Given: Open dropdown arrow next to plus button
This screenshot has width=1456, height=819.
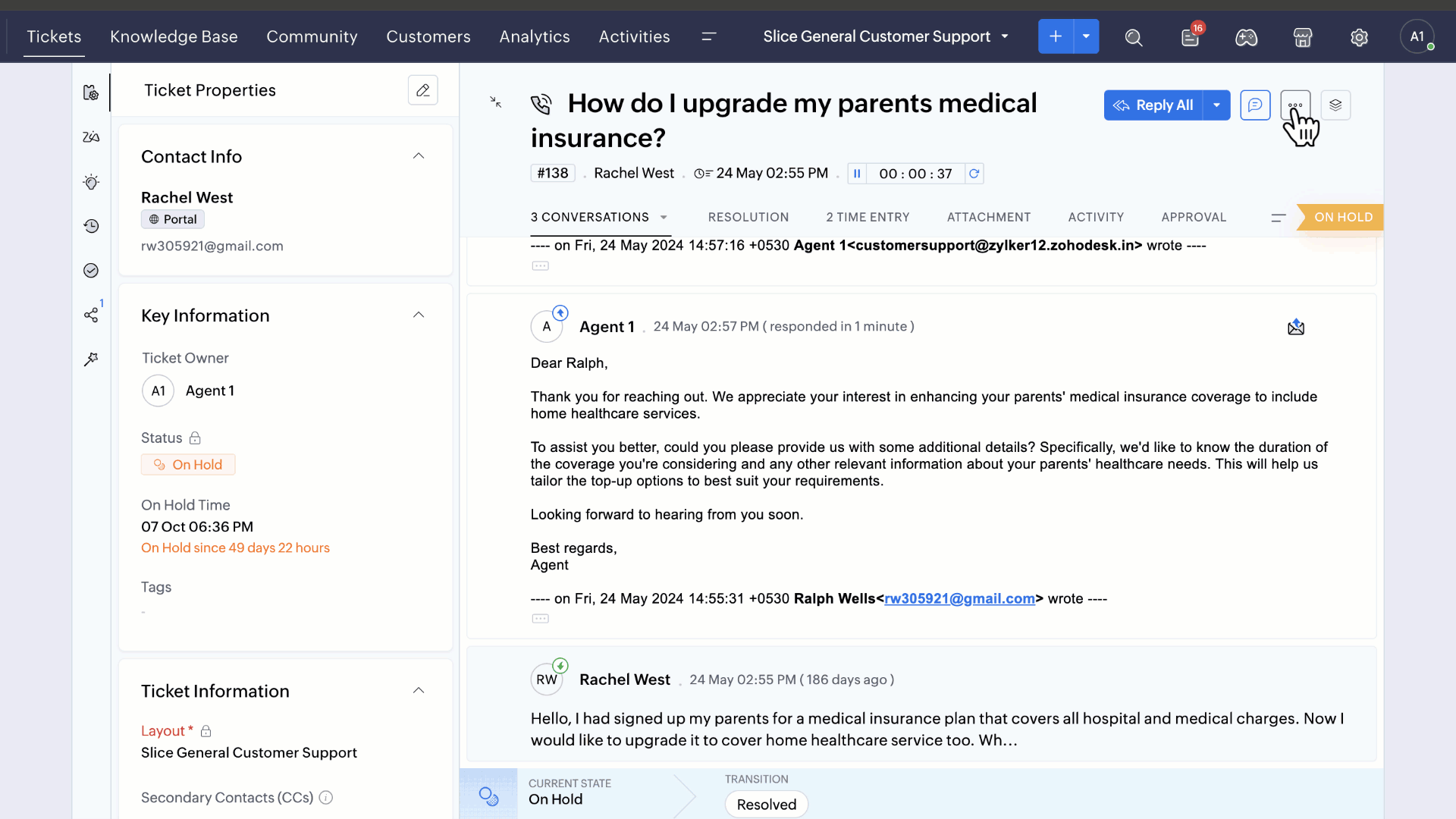Looking at the screenshot, I should click(x=1087, y=36).
